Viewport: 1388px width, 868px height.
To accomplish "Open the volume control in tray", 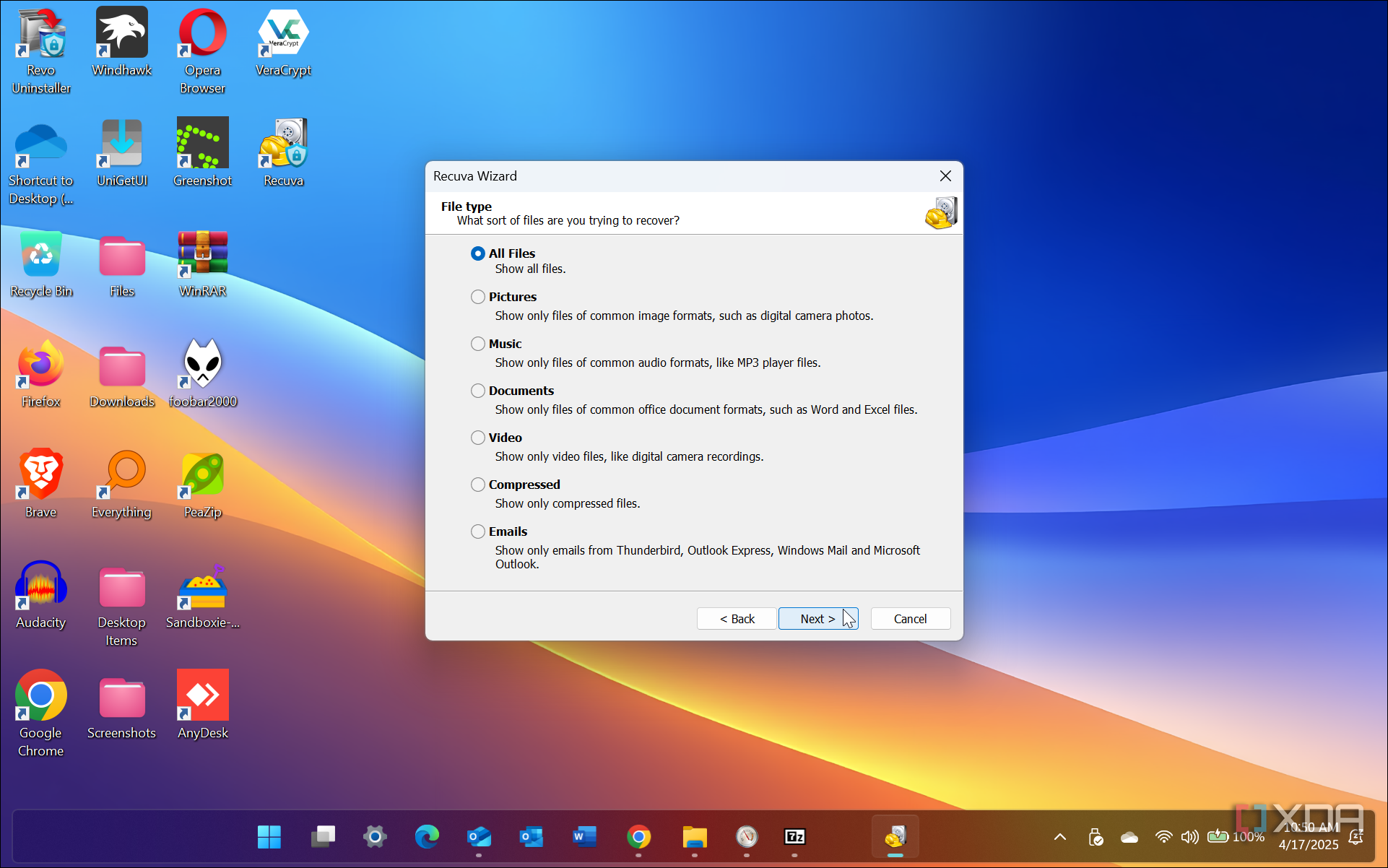I will [x=1189, y=837].
